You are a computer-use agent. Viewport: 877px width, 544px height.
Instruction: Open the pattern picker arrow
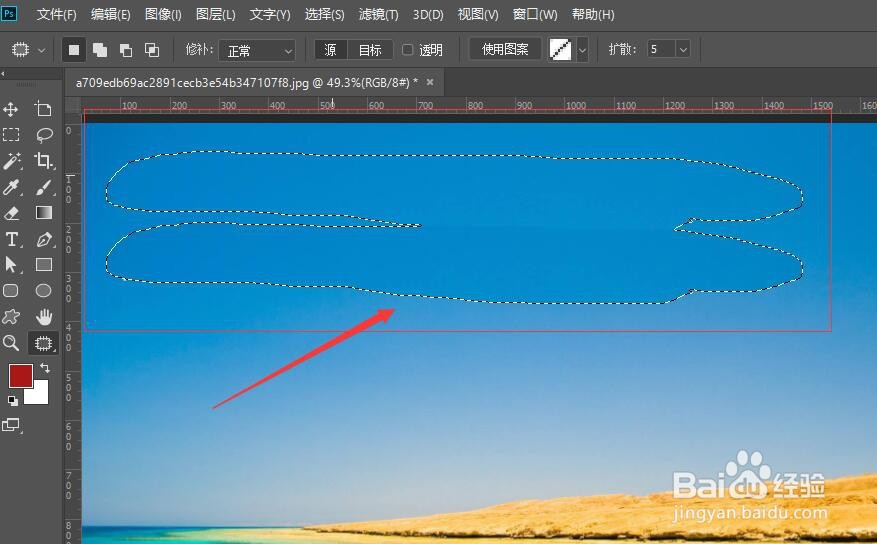click(x=582, y=50)
